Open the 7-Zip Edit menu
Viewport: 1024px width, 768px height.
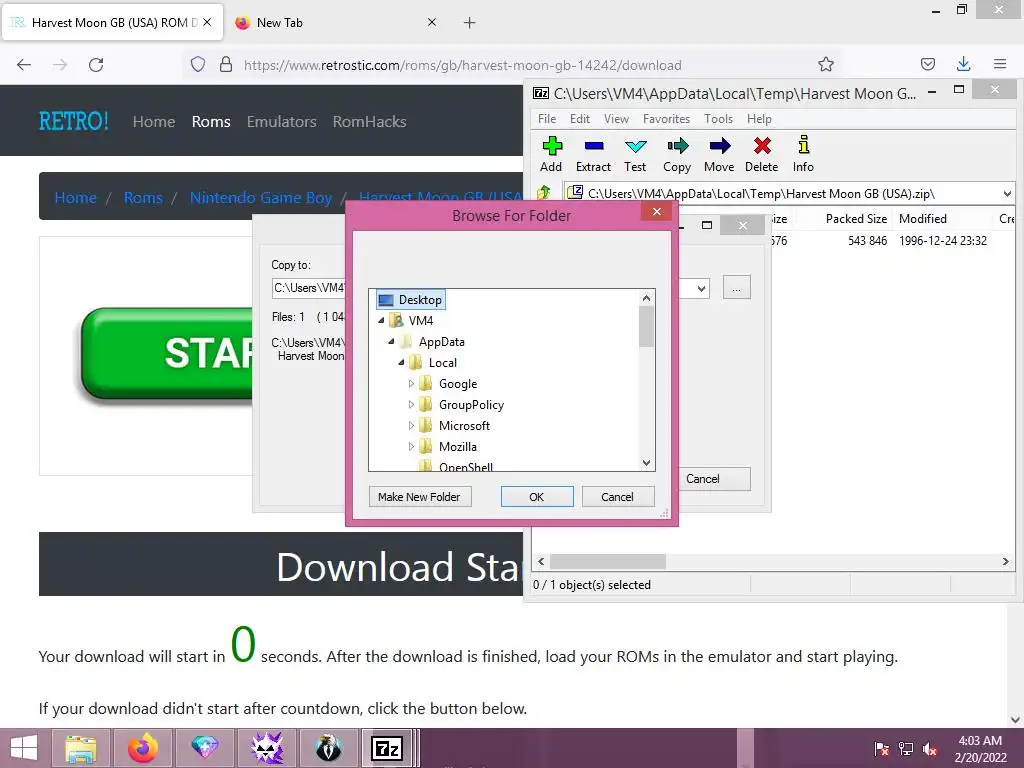[x=579, y=119]
